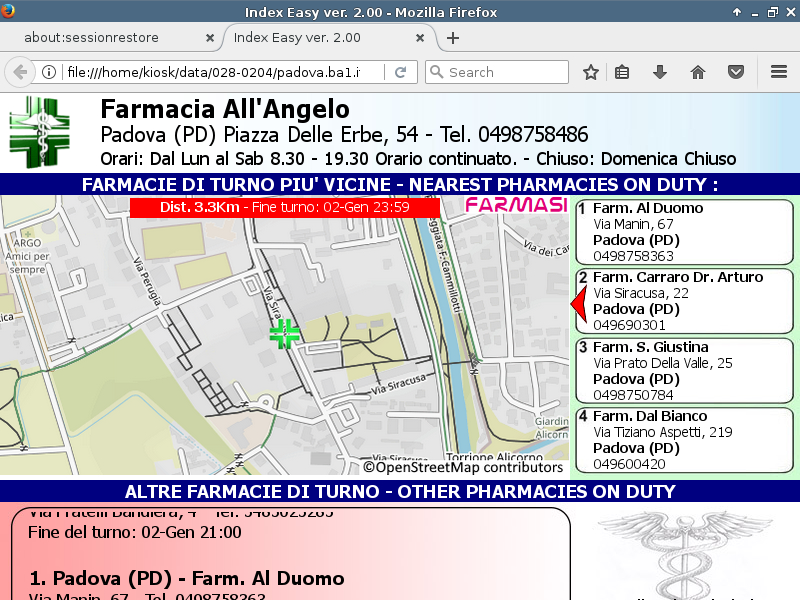Open a new tab with plus button
This screenshot has width=800, height=600.
[x=453, y=38]
